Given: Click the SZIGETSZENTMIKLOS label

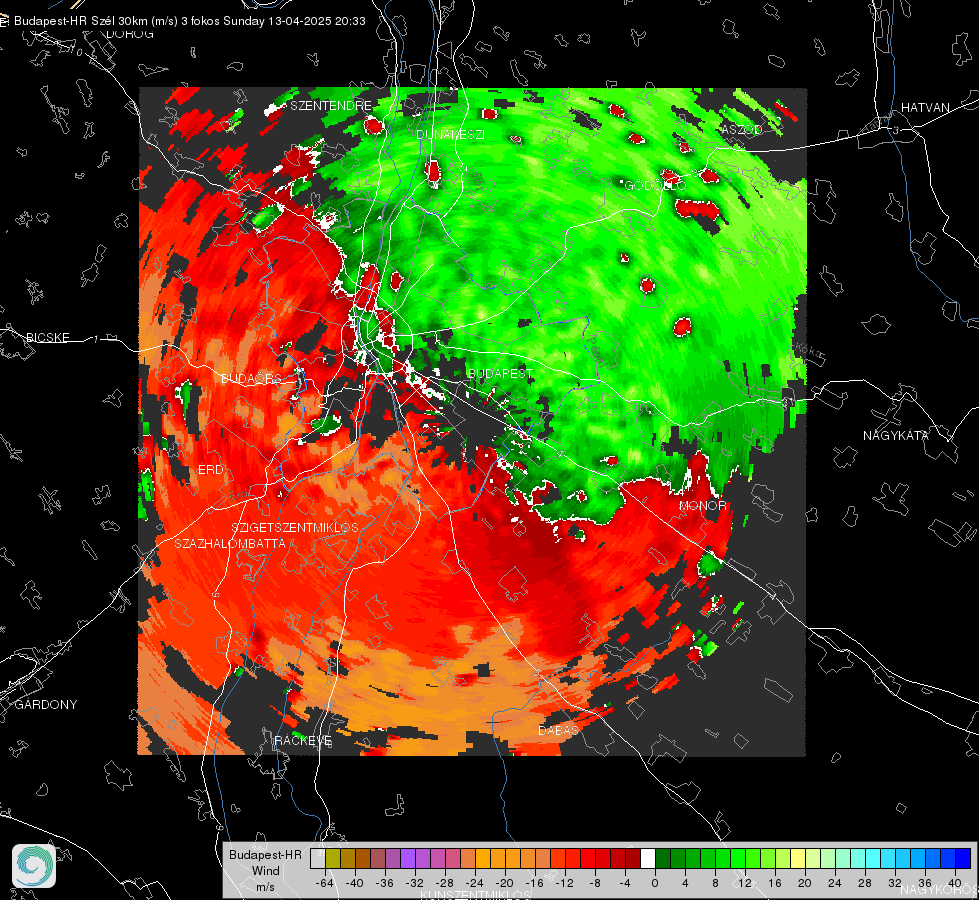Looking at the screenshot, I should [x=295, y=527].
